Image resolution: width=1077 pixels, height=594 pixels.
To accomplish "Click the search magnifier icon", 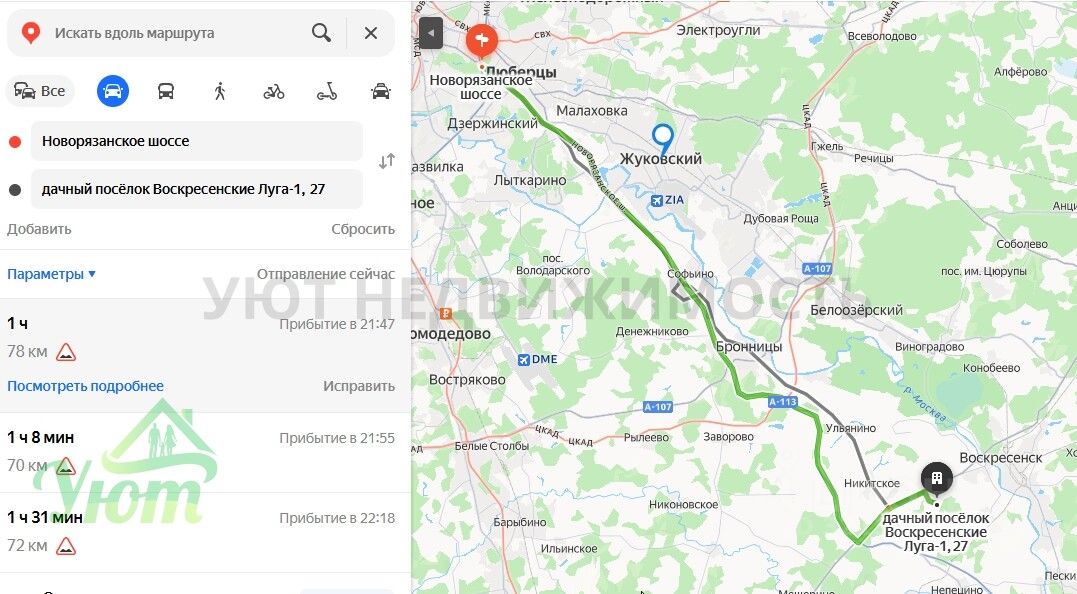I will pos(321,32).
